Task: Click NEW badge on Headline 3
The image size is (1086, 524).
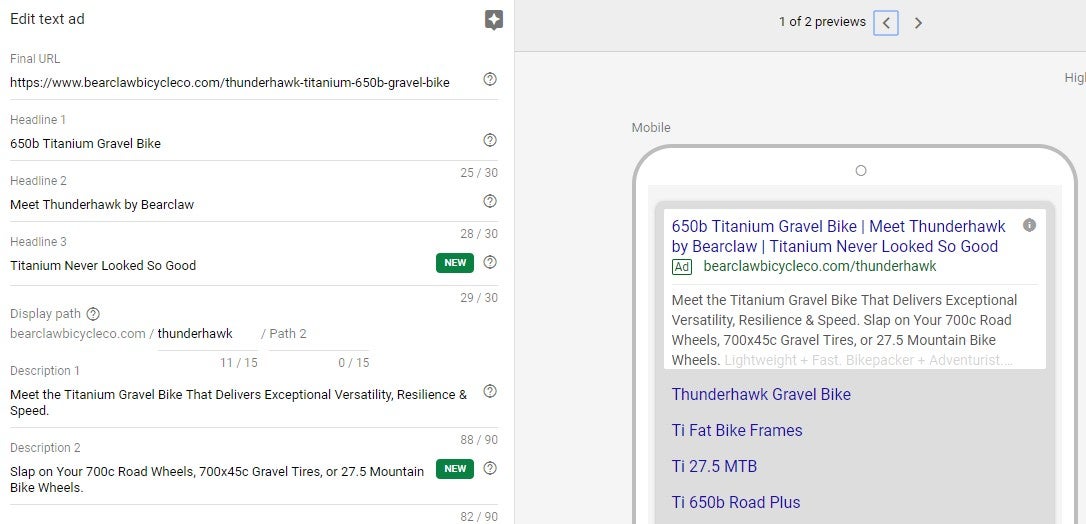Action: point(455,263)
